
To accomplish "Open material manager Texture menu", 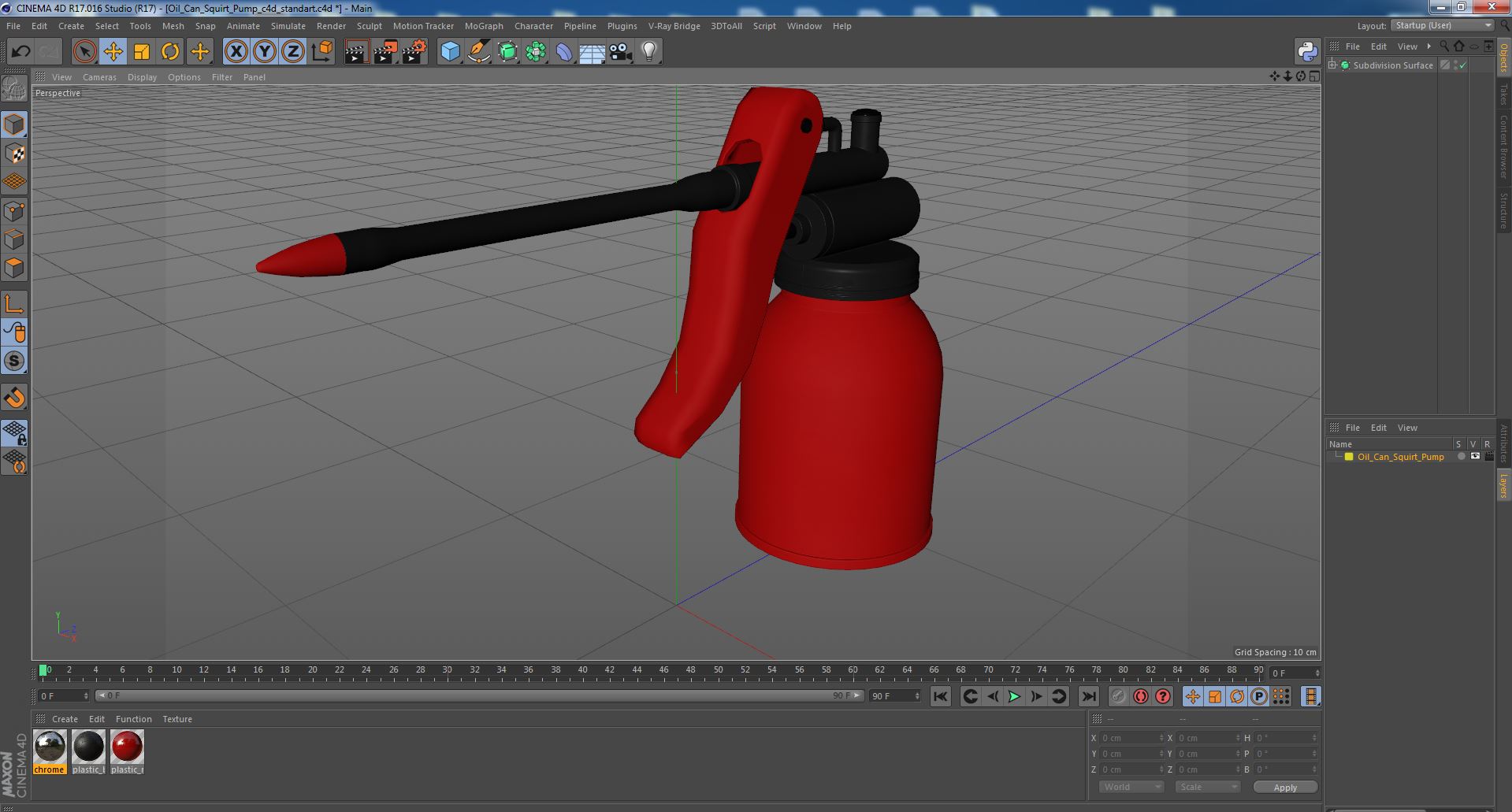I will (x=177, y=719).
